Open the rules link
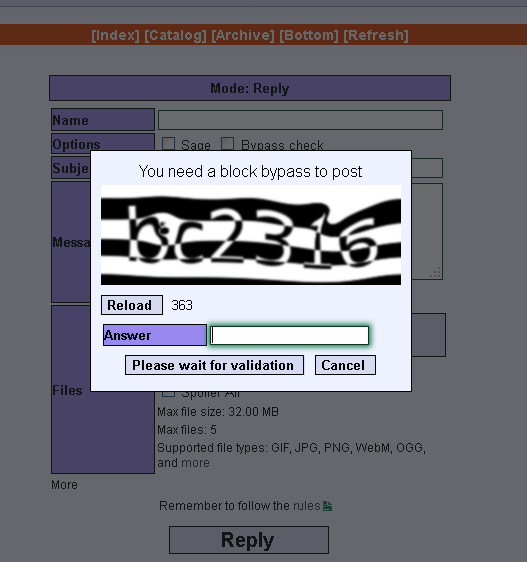This screenshot has width=527, height=562. pyautogui.click(x=307, y=506)
